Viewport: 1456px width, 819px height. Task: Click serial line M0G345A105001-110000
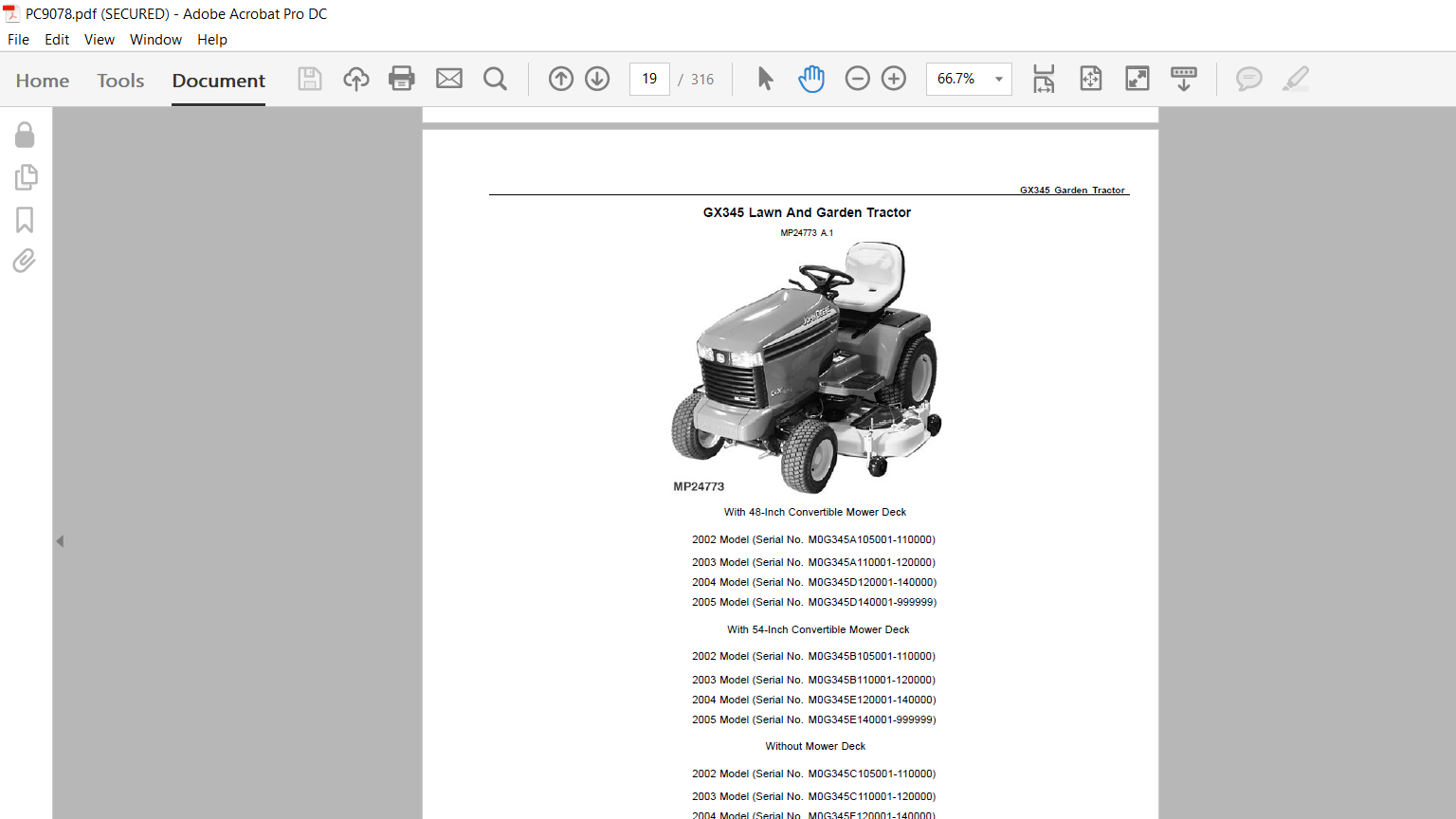tap(813, 539)
